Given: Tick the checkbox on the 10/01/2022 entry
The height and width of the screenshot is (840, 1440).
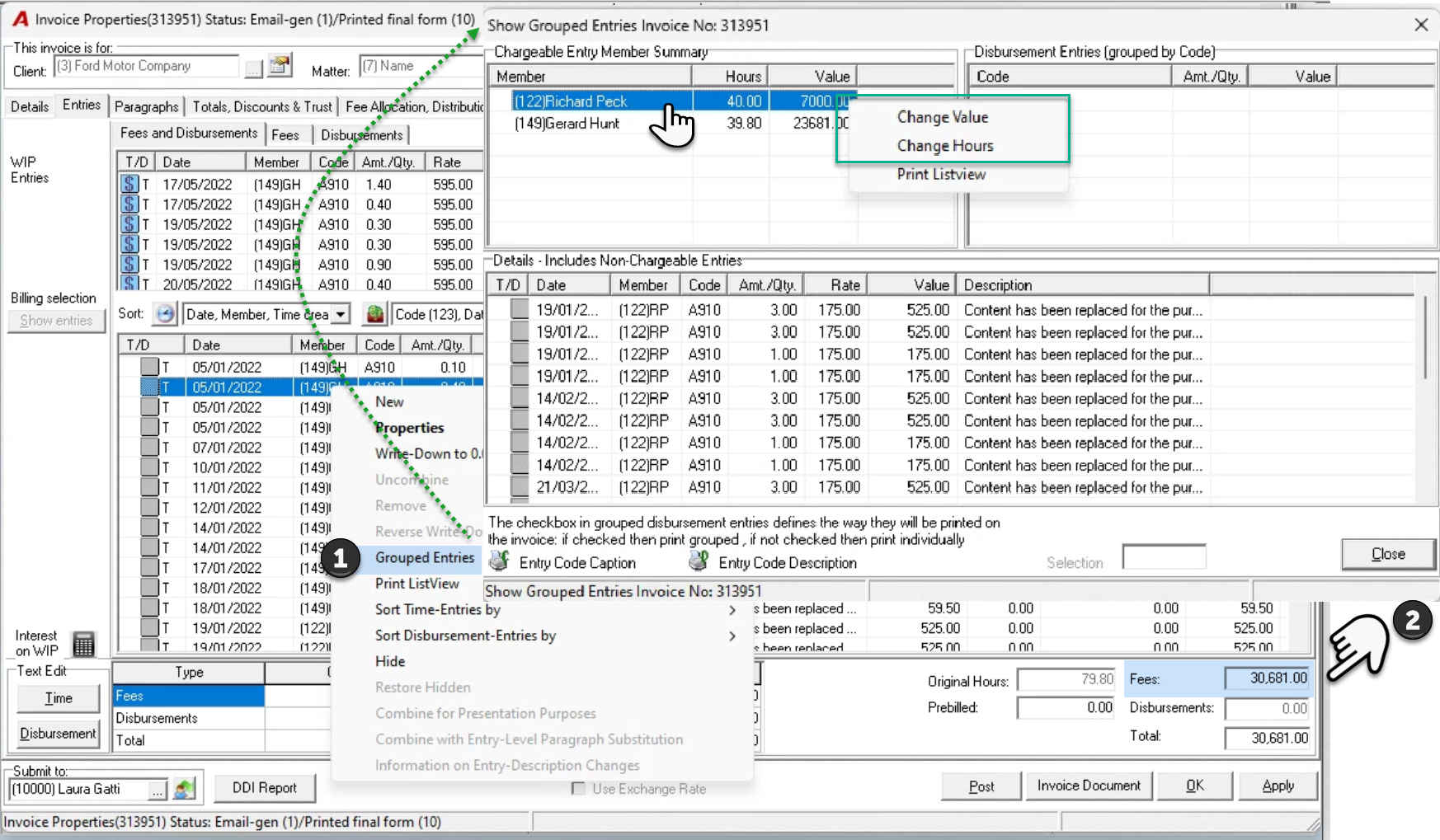Looking at the screenshot, I should pos(149,467).
